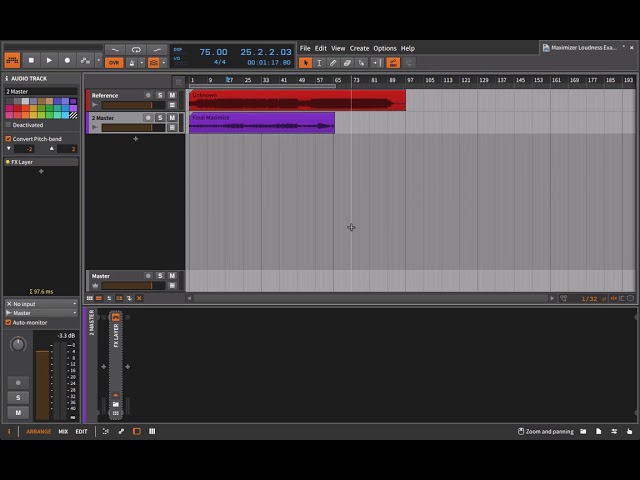The image size is (640, 480).
Task: Open the Edit menu
Action: coord(320,48)
